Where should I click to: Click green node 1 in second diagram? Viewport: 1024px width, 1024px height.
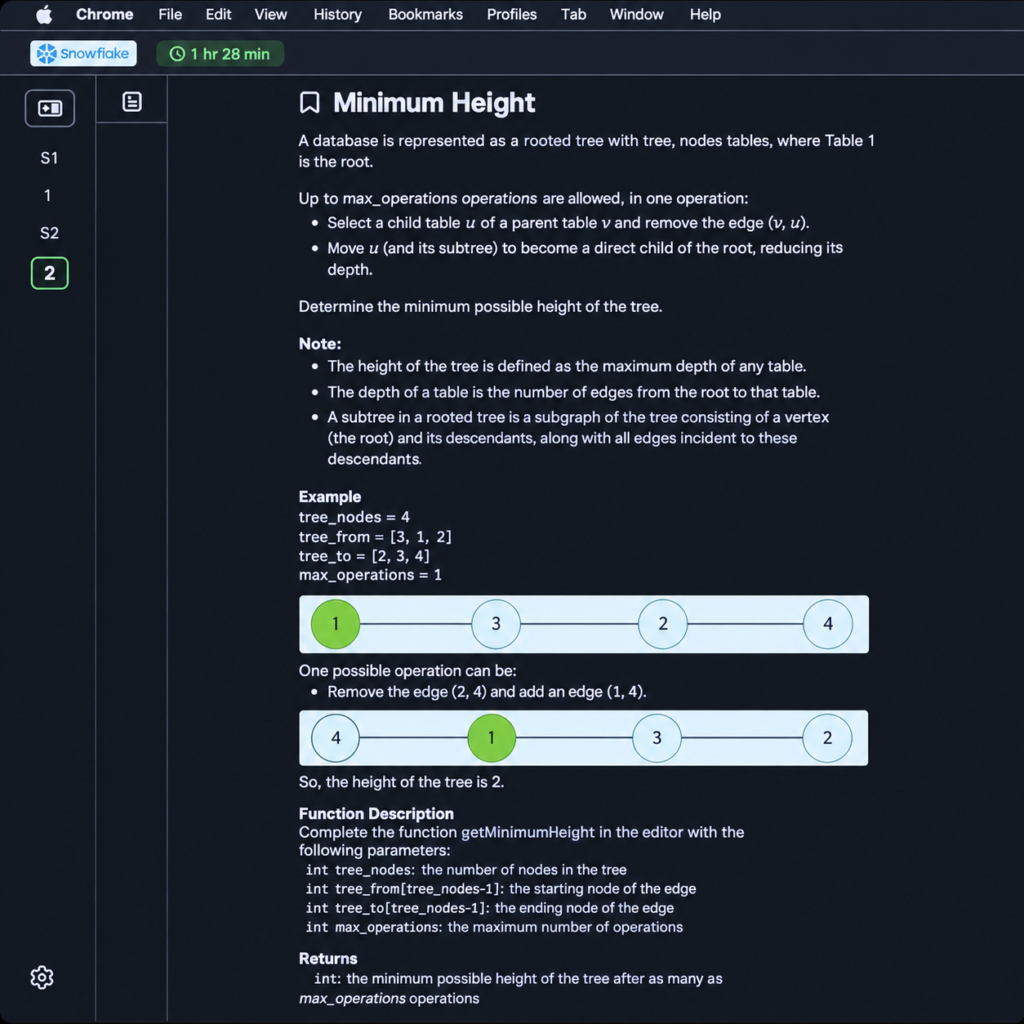coord(492,738)
